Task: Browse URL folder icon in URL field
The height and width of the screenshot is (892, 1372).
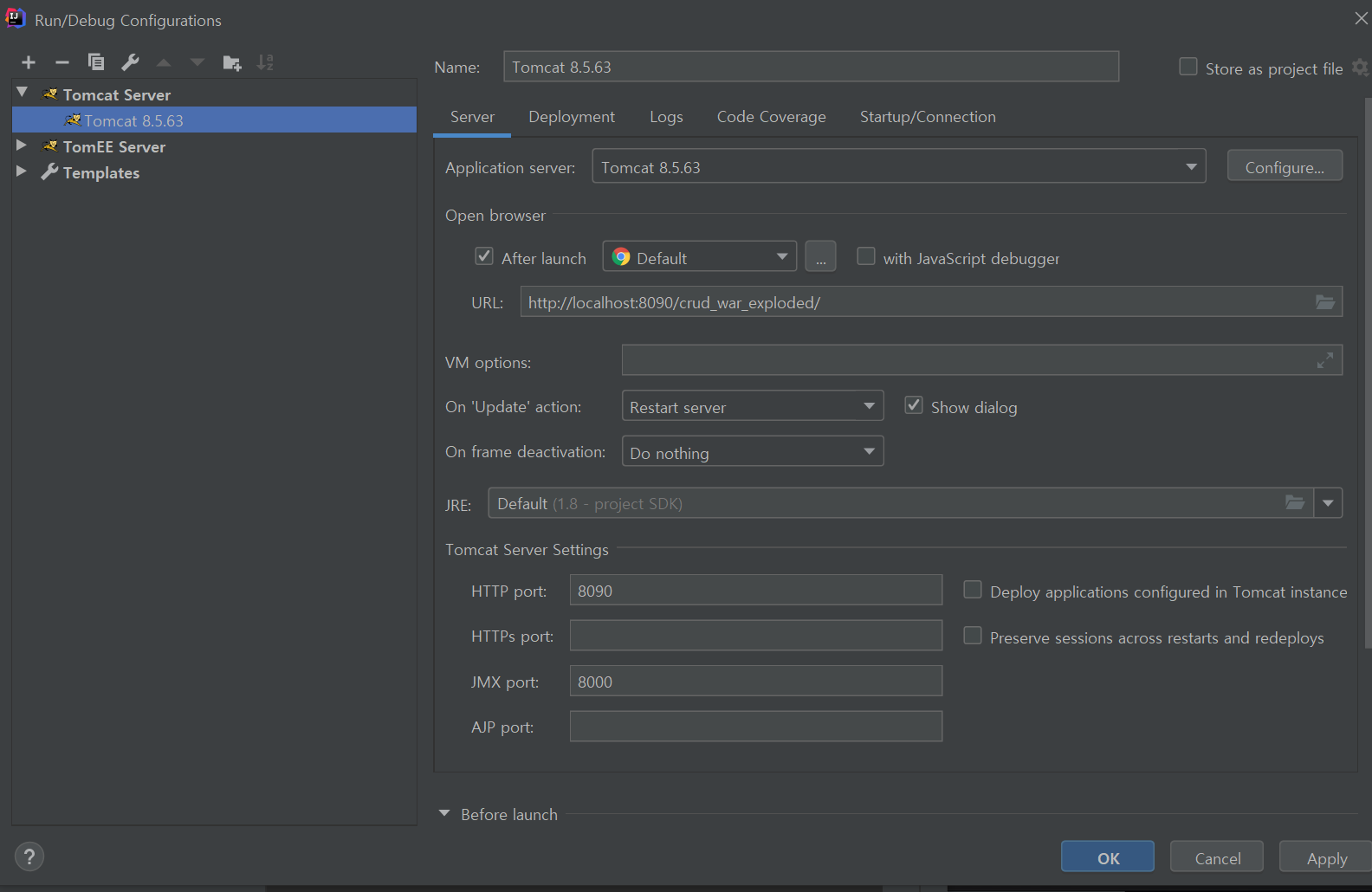Action: tap(1325, 302)
